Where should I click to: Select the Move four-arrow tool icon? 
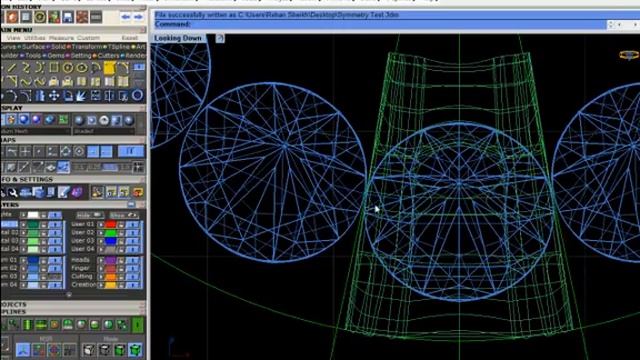coord(53,96)
